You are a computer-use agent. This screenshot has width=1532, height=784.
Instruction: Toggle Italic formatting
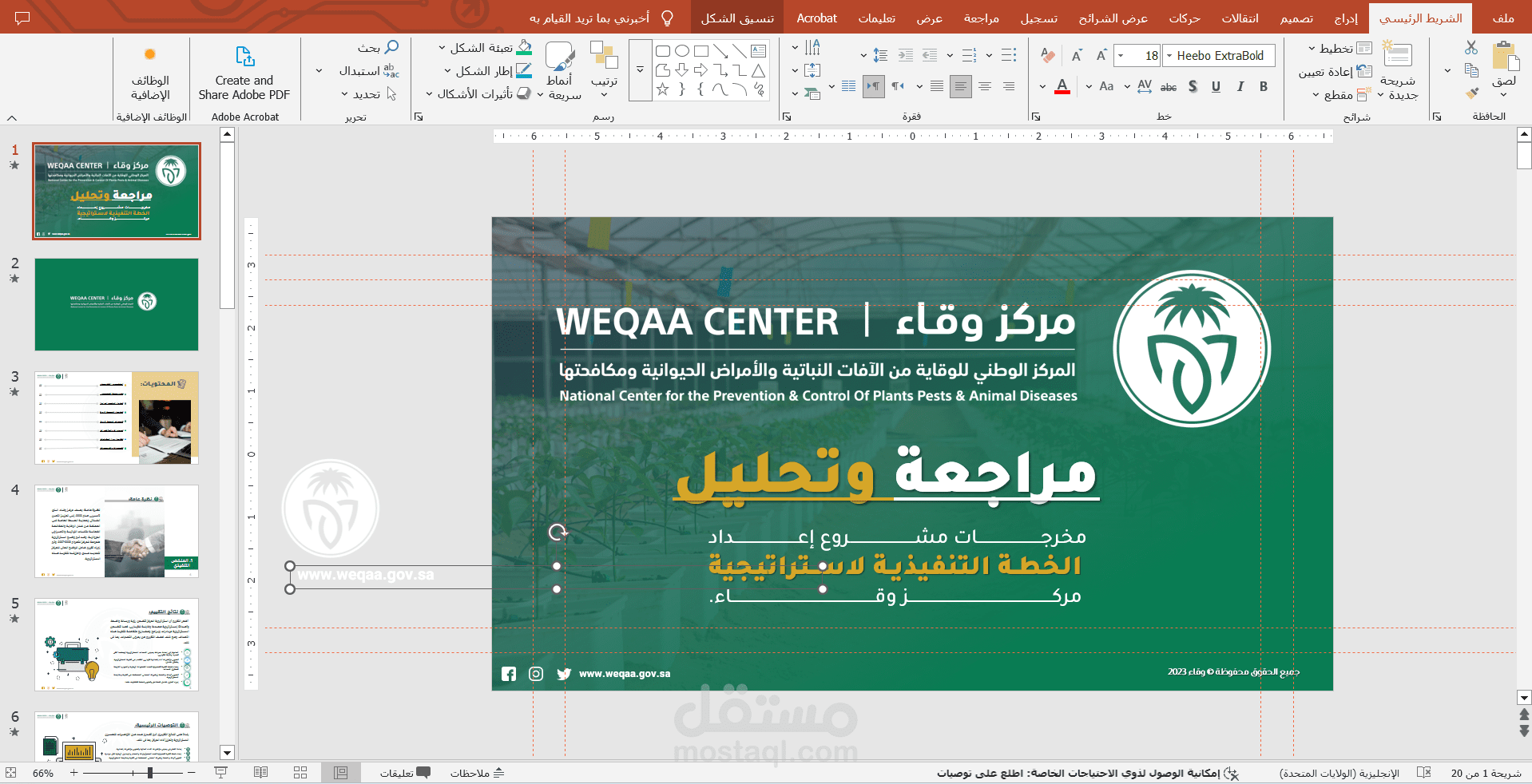[1240, 86]
